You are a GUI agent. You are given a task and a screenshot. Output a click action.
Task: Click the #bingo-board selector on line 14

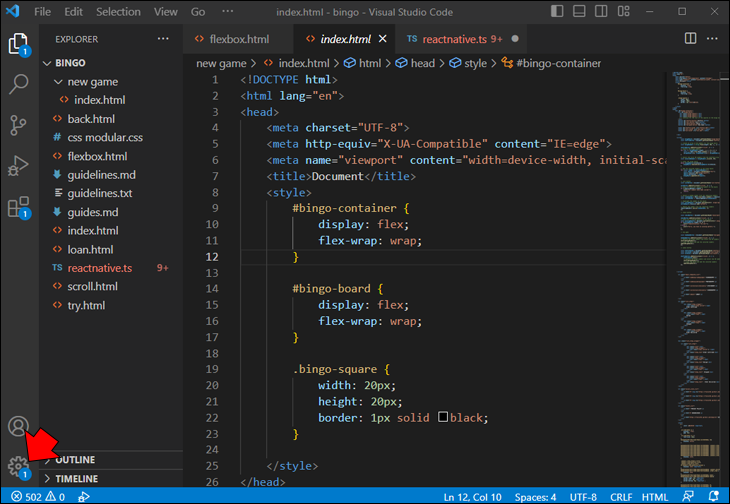(x=331, y=289)
